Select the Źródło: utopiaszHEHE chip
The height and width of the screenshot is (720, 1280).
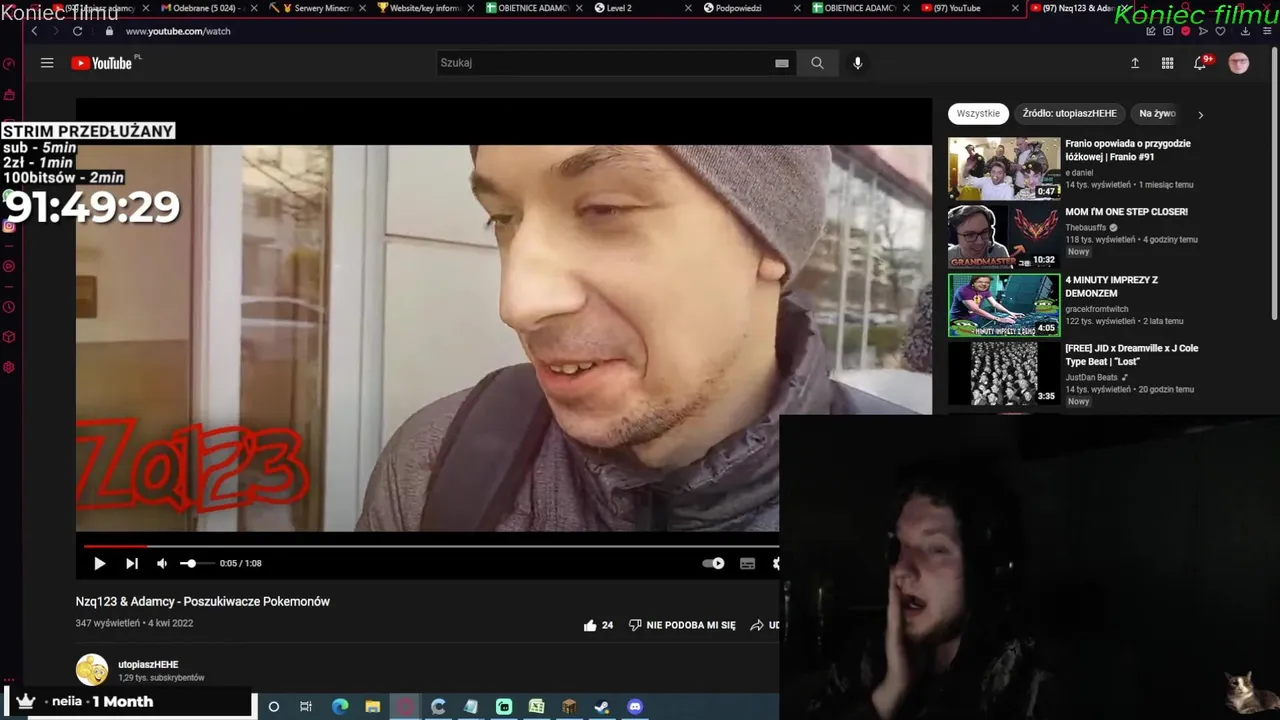tap(1070, 114)
